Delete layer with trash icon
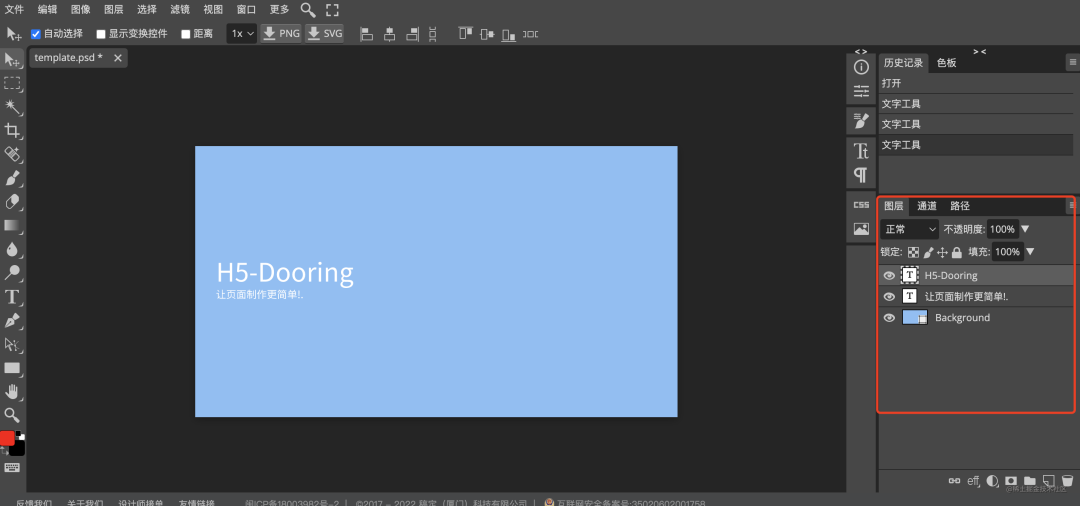 (1067, 481)
